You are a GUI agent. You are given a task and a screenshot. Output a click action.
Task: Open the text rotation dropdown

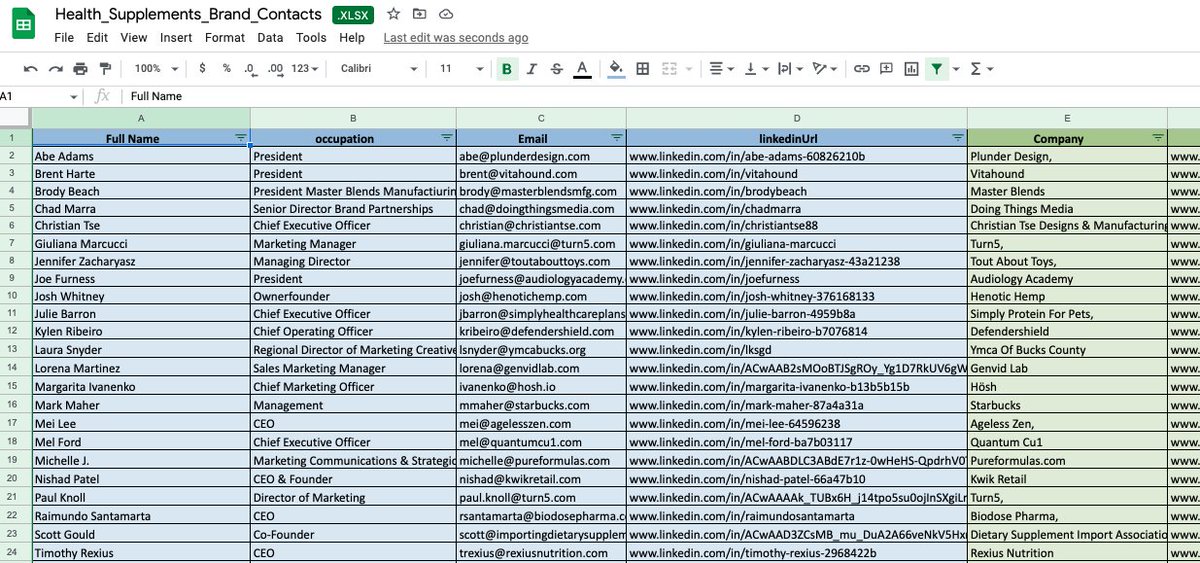(825, 68)
